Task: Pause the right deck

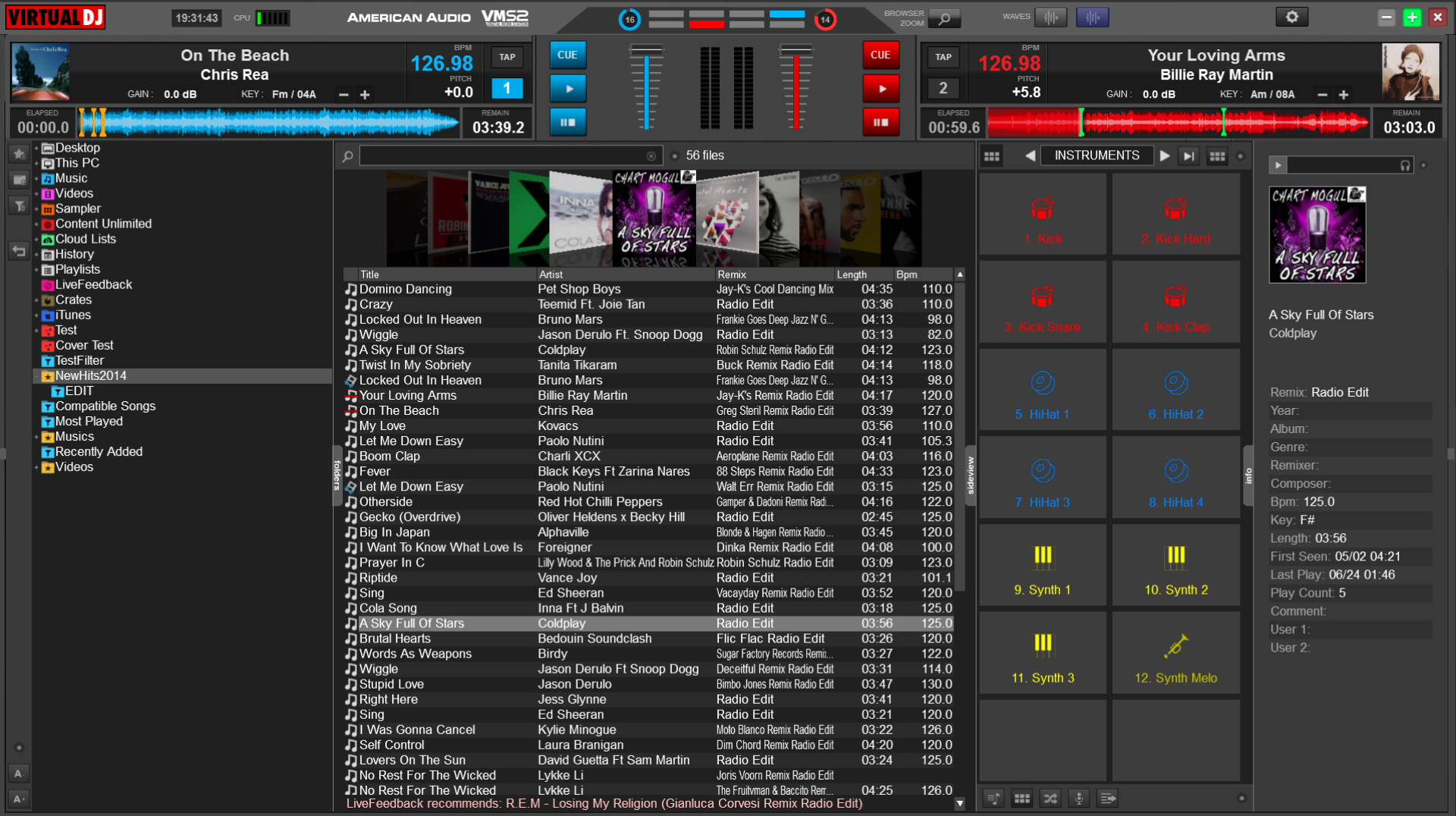Action: click(x=881, y=122)
